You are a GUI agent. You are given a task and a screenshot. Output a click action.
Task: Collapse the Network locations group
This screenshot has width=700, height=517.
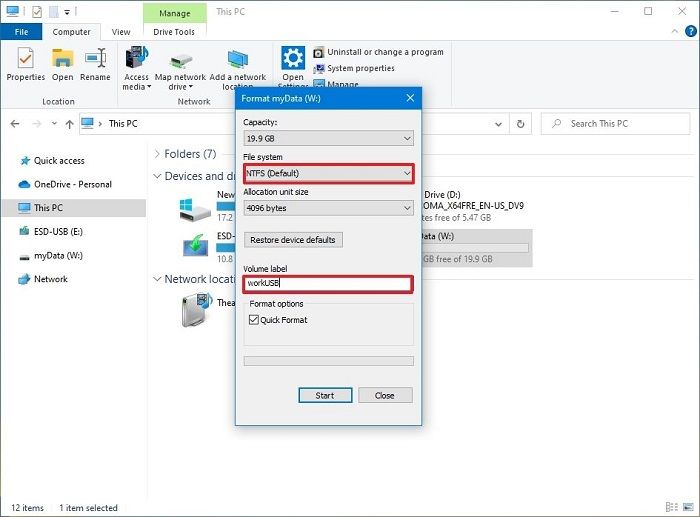coord(157,279)
